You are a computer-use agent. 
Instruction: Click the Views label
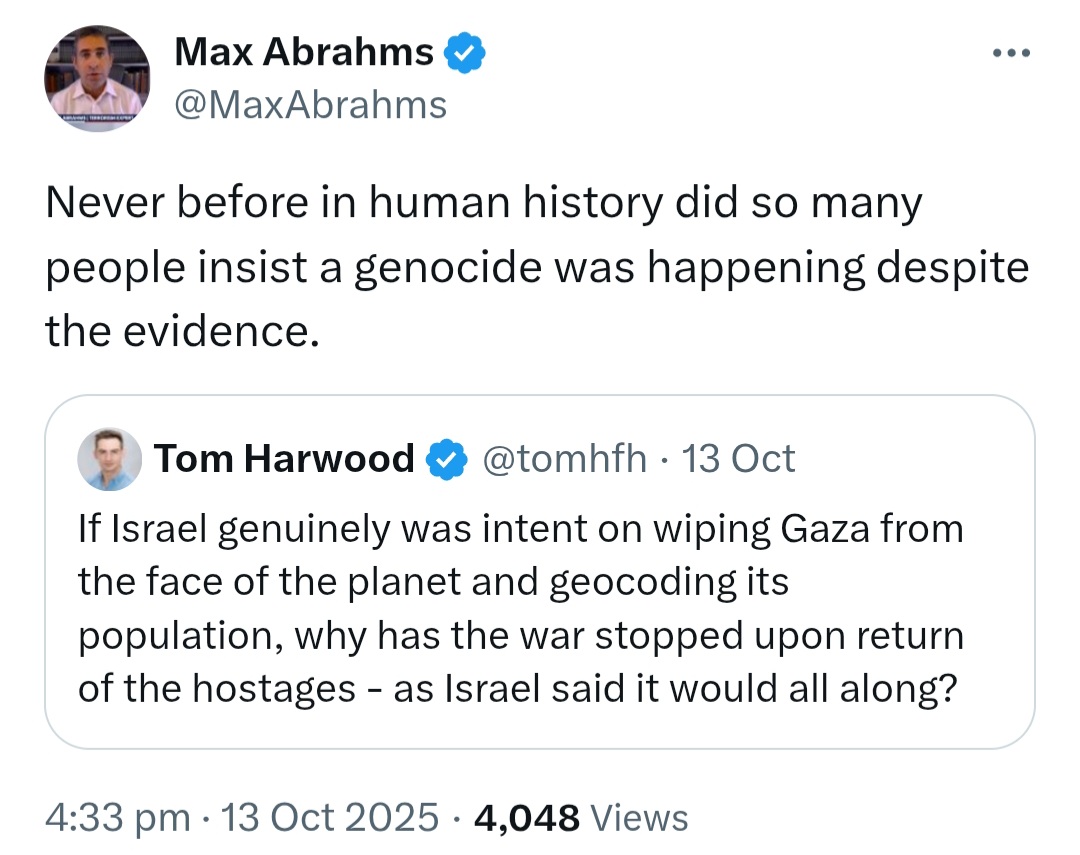[x=639, y=818]
